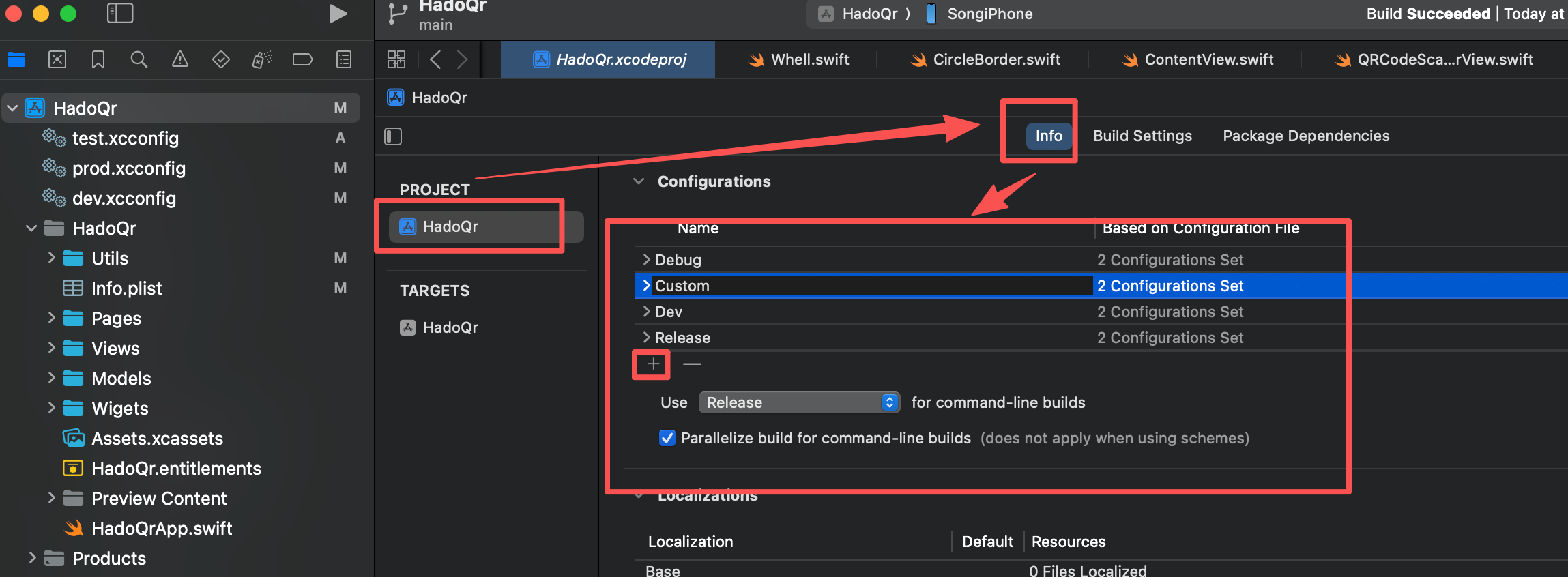Expand the Products folder
This screenshot has width=1568, height=577.
coord(31,558)
